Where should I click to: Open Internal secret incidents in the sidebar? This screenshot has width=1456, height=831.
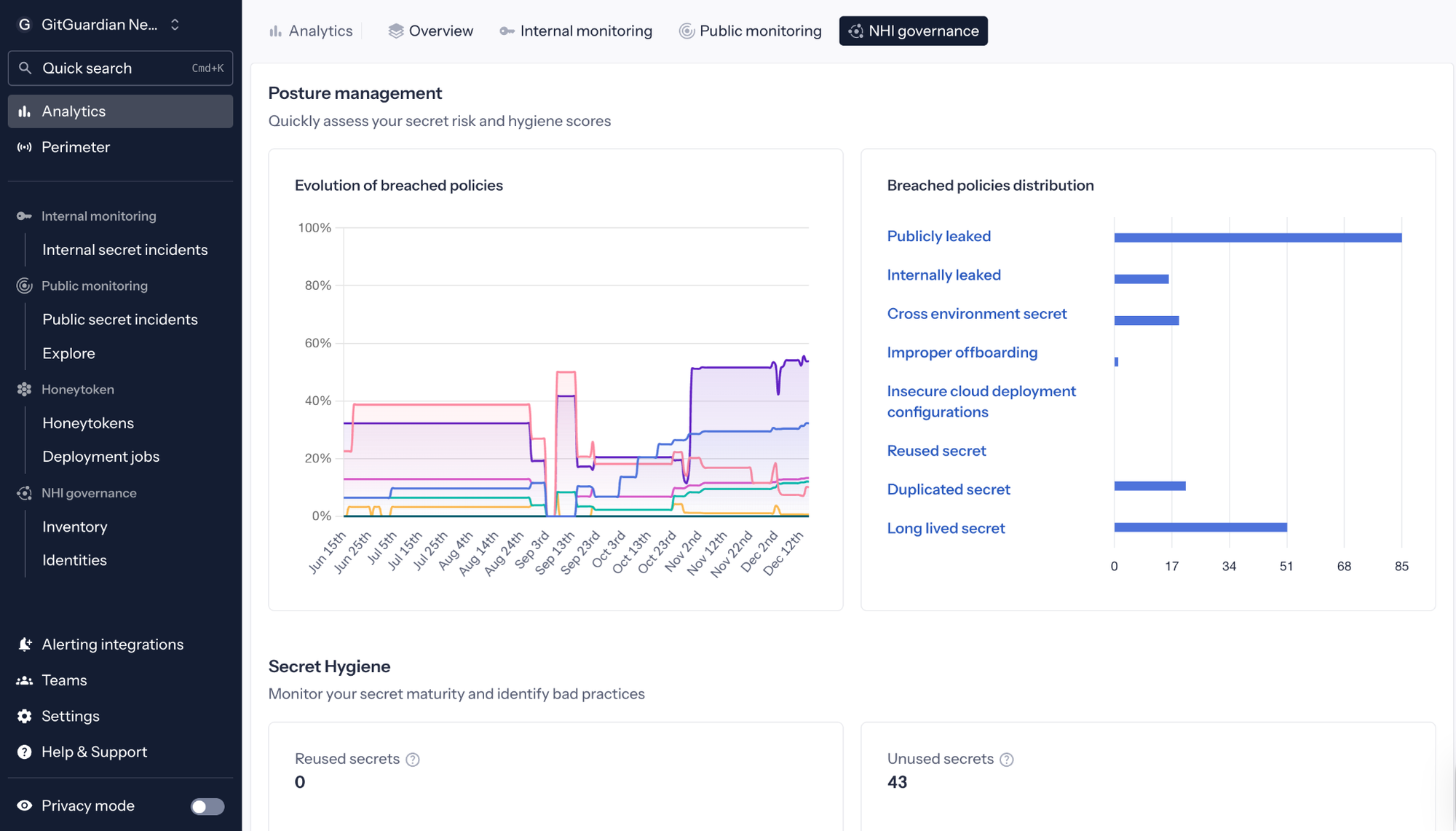tap(124, 250)
